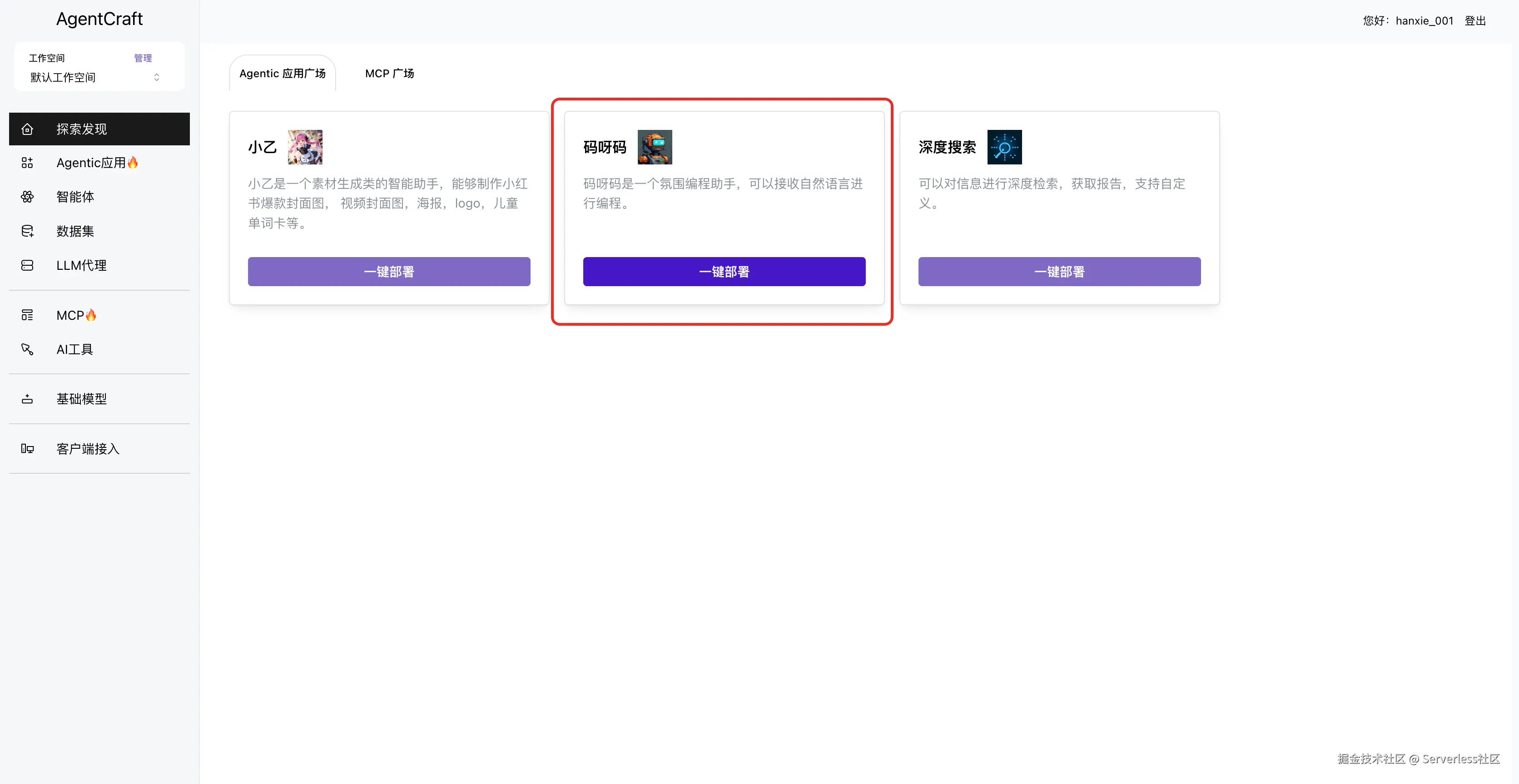Click the 码呀码 robot avatar image
This screenshot has width=1519, height=784.
655,147
